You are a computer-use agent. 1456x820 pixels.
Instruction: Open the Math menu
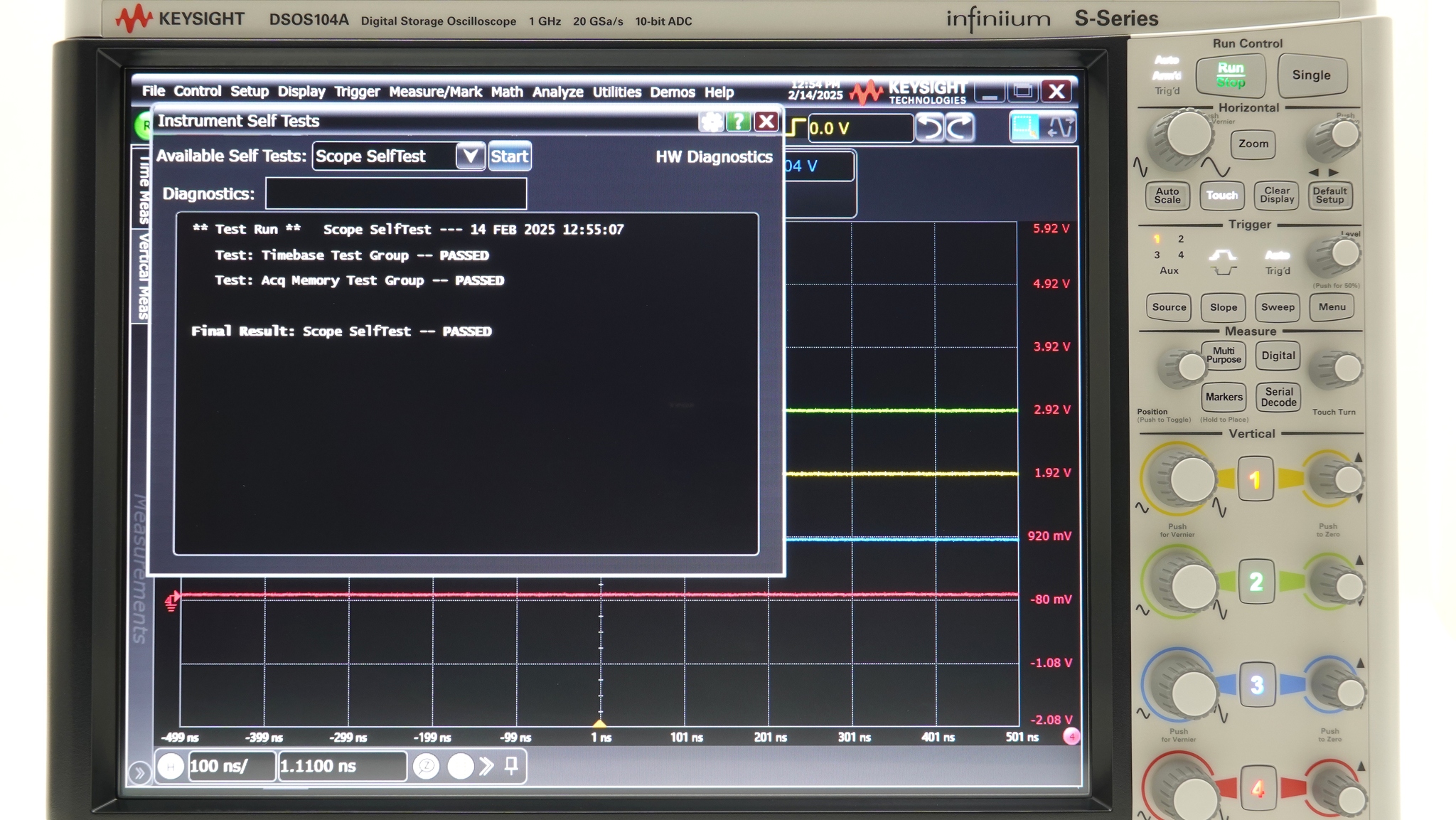(506, 91)
